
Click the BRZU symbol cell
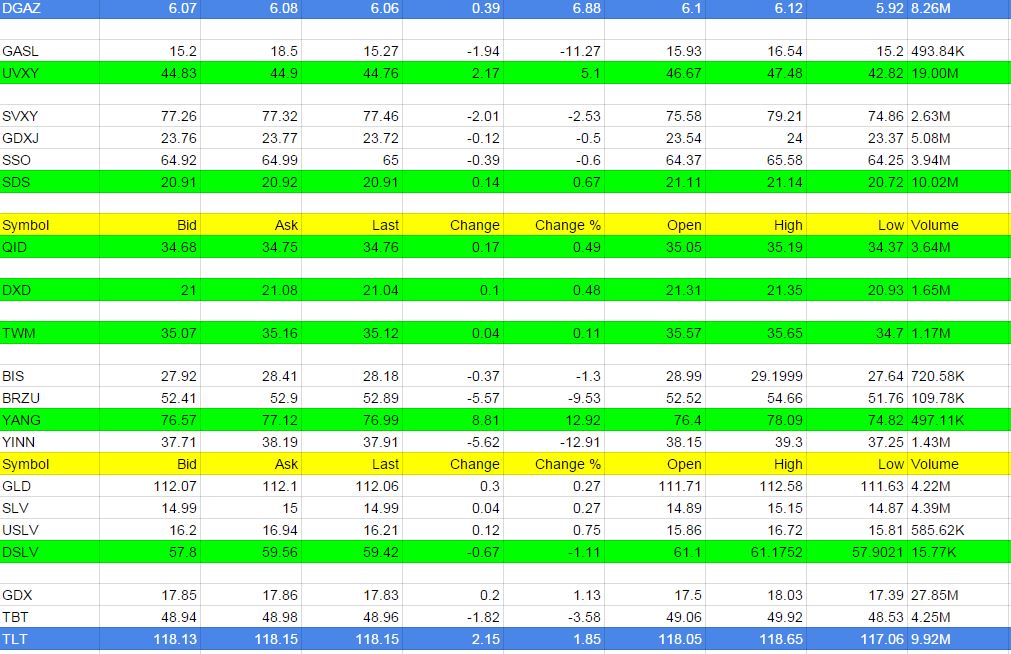50,398
